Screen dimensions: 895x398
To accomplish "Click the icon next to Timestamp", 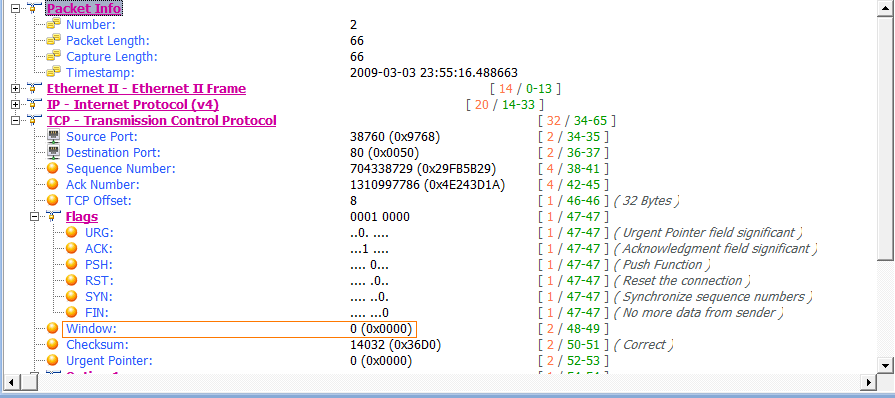I will [x=54, y=72].
